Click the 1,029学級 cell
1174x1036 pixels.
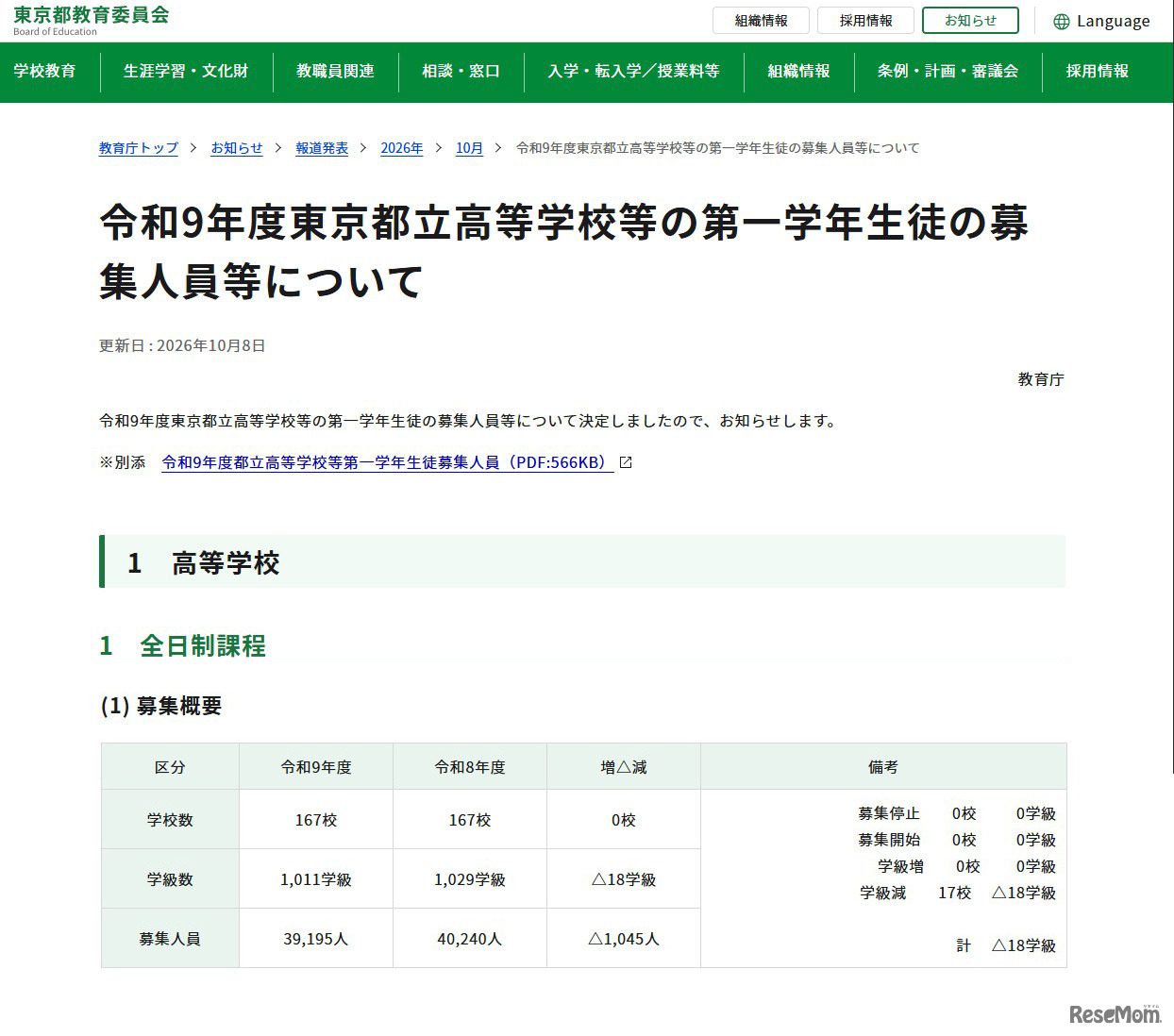pos(470,879)
